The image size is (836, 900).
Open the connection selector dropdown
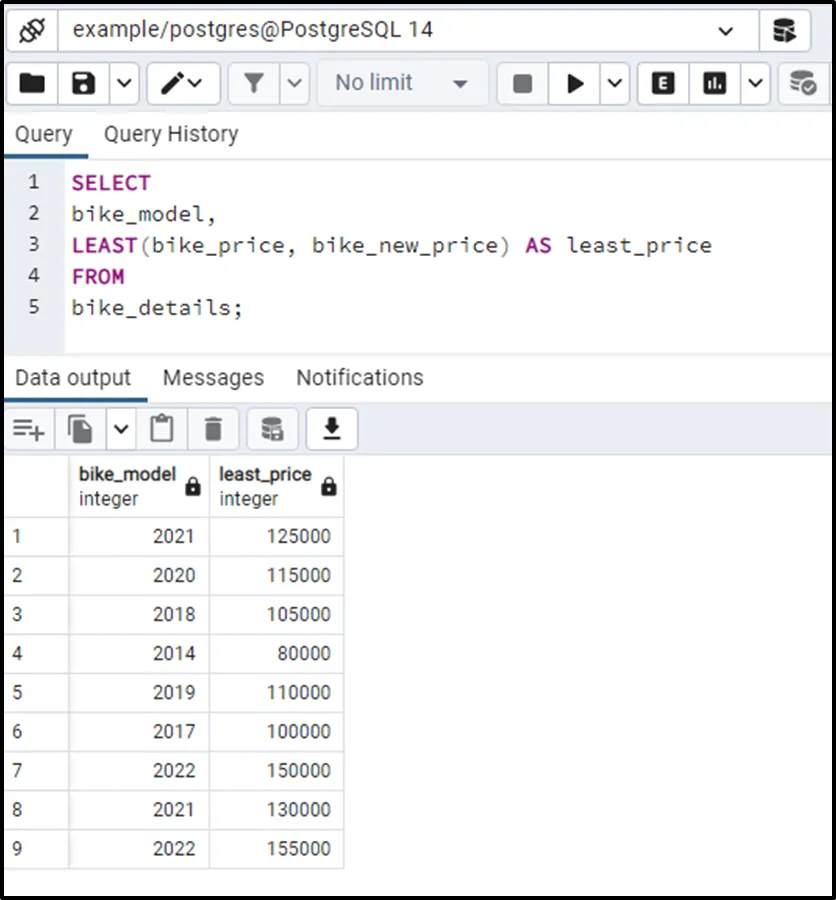tap(726, 31)
